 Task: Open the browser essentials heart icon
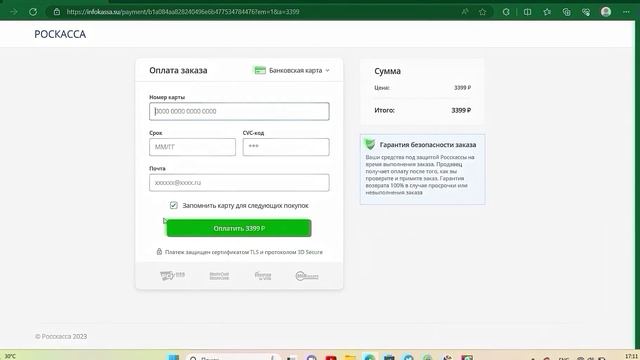[586, 12]
